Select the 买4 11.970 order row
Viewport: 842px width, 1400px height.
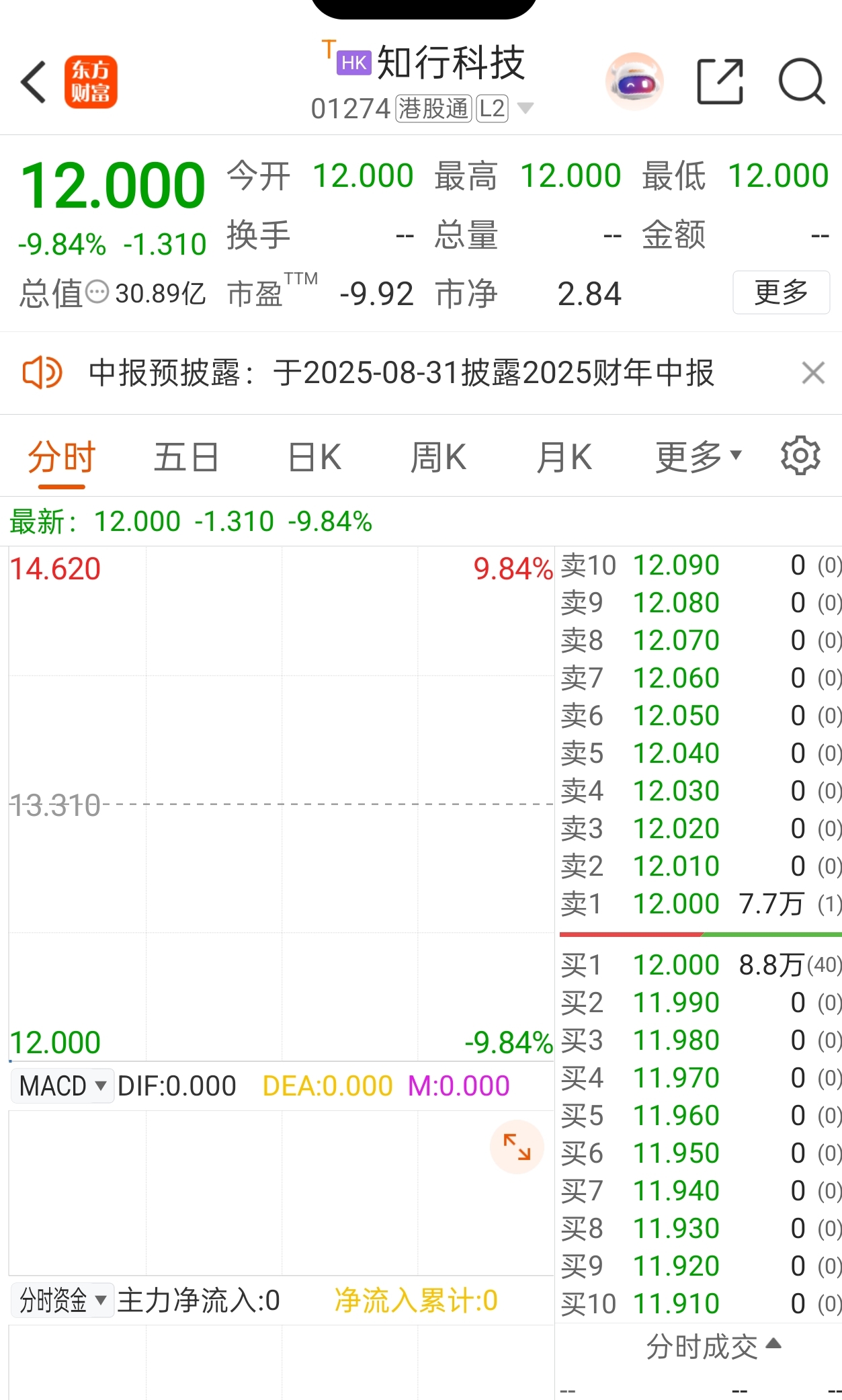701,1078
